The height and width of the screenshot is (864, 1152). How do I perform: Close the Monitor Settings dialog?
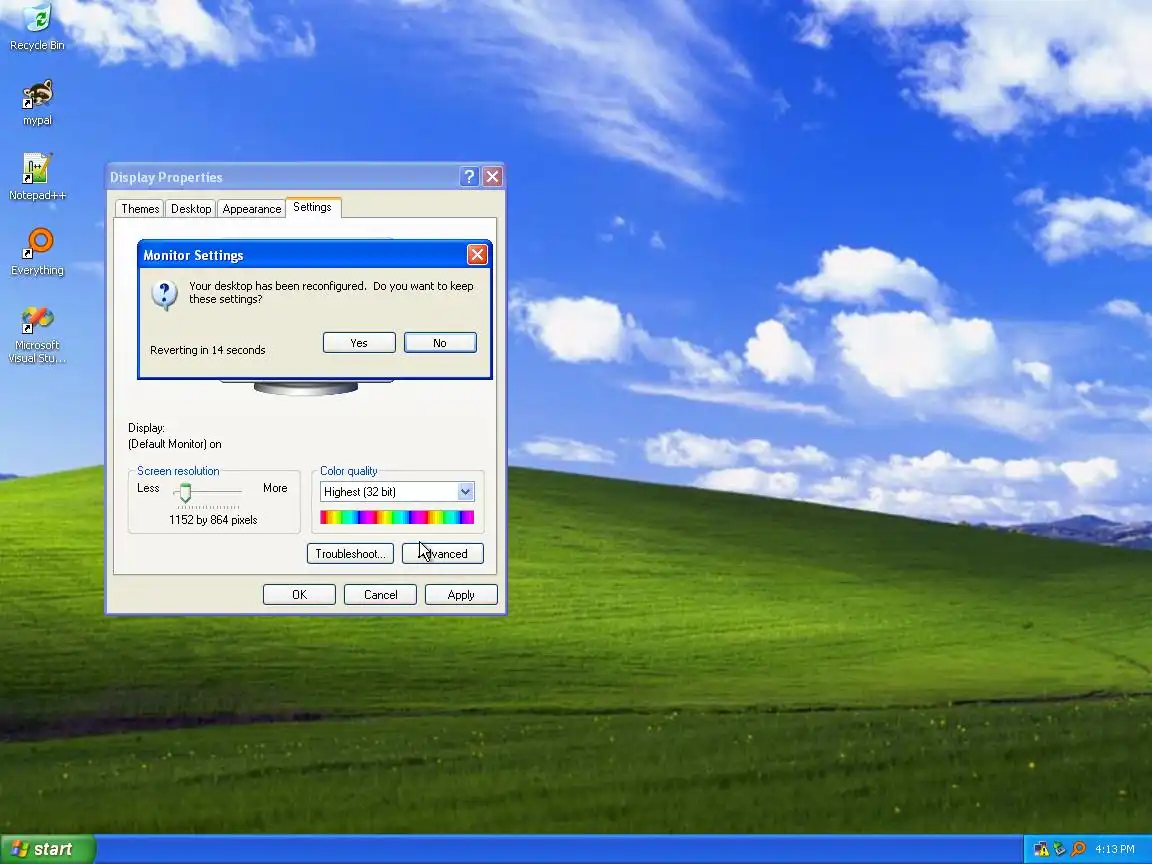coord(477,255)
